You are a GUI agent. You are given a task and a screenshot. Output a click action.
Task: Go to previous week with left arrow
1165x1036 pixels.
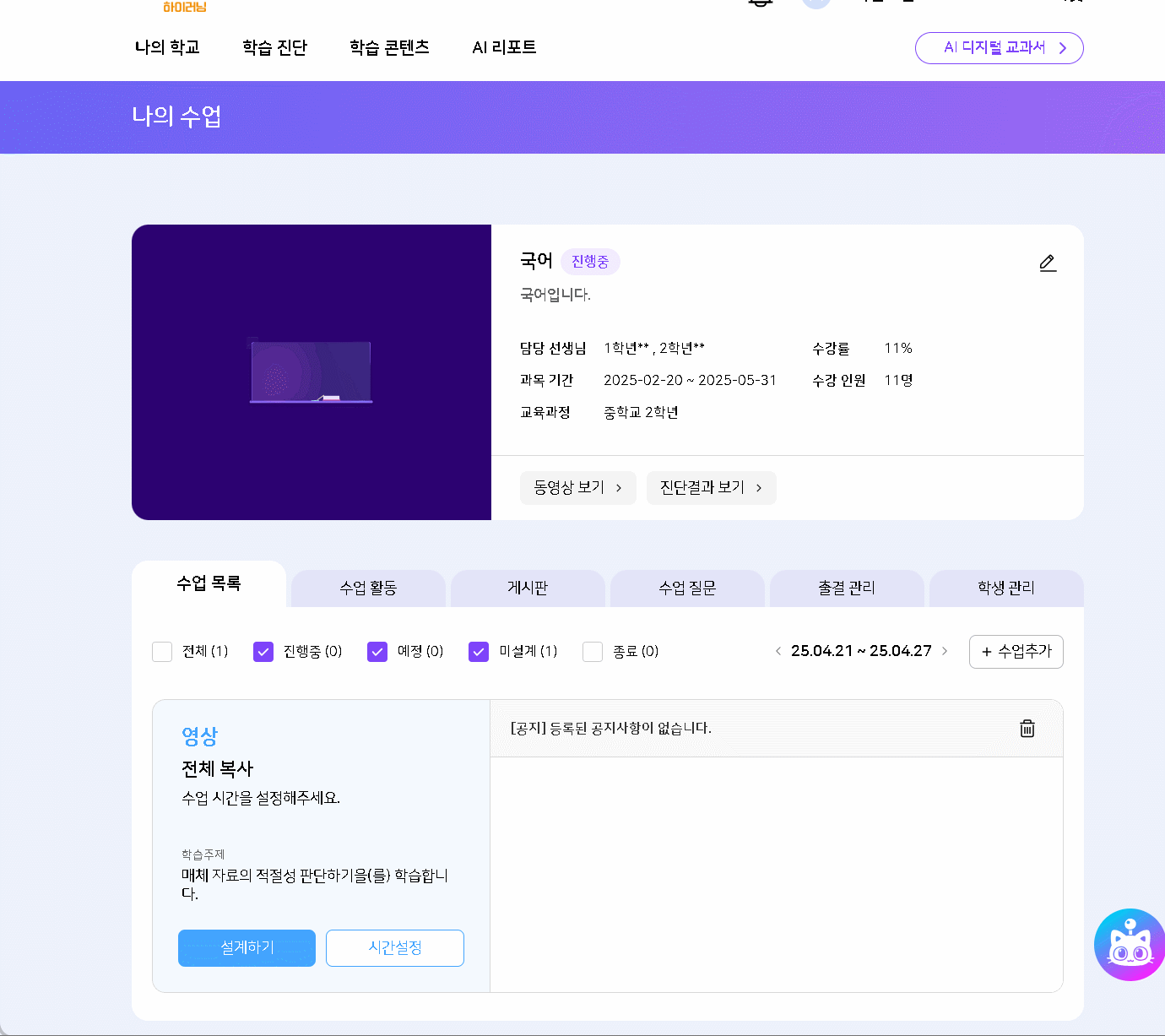(x=778, y=651)
